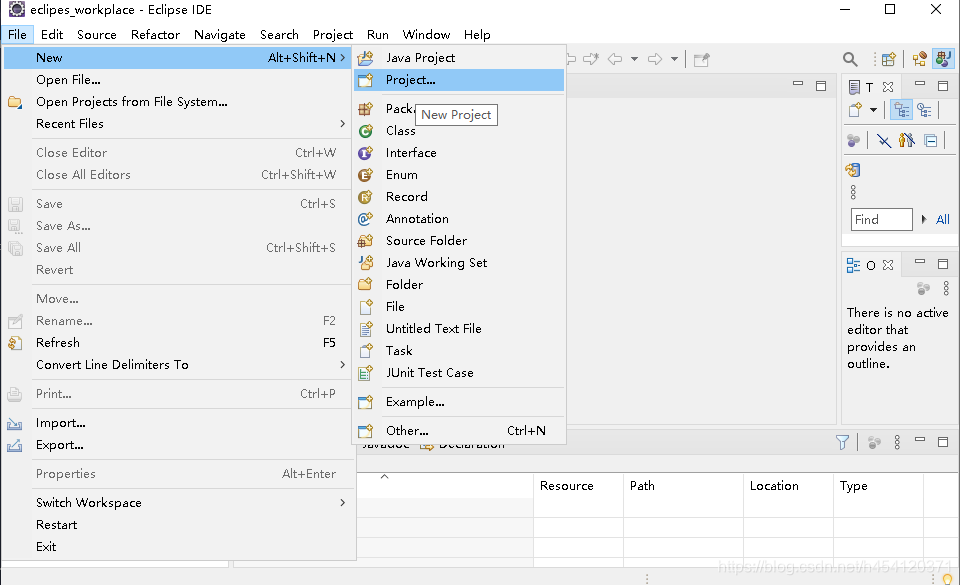
Task: Create a new JUnit Test Case
Action: click(x=459, y=373)
